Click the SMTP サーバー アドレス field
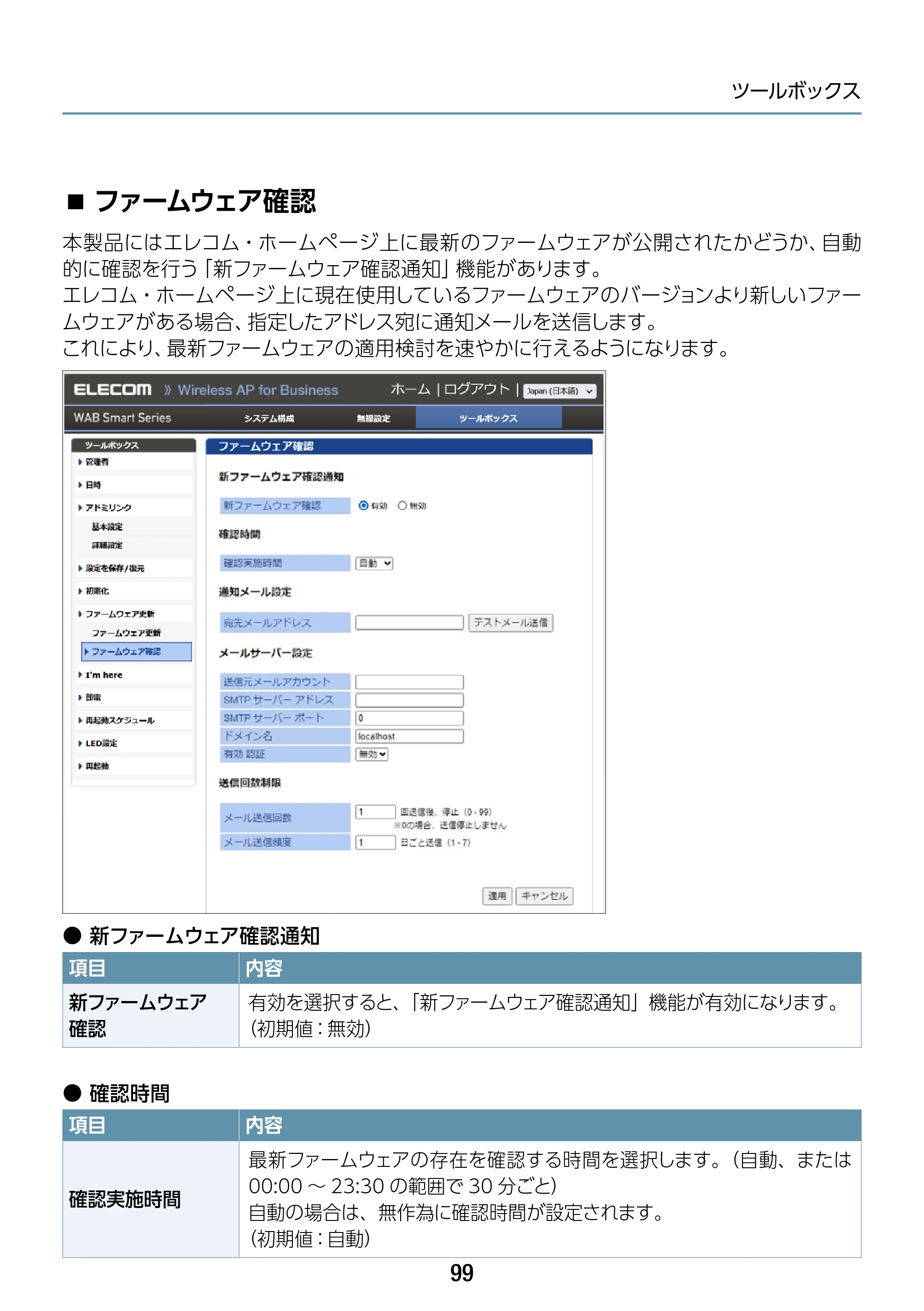Screen dimensions: 924x1311 (409, 700)
